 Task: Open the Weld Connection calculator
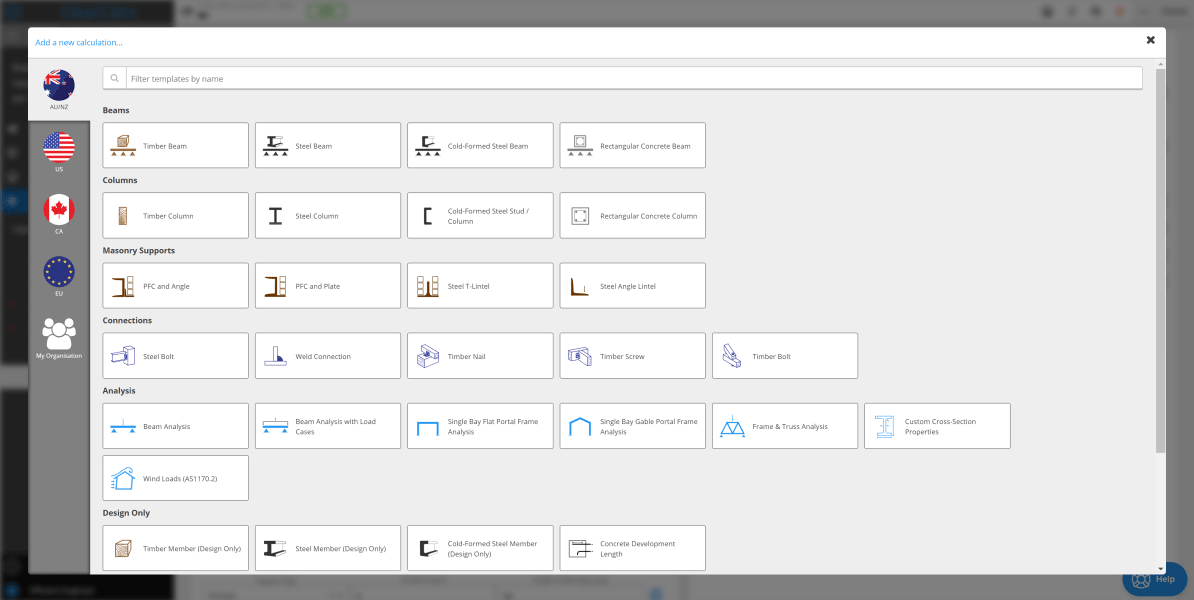[327, 355]
